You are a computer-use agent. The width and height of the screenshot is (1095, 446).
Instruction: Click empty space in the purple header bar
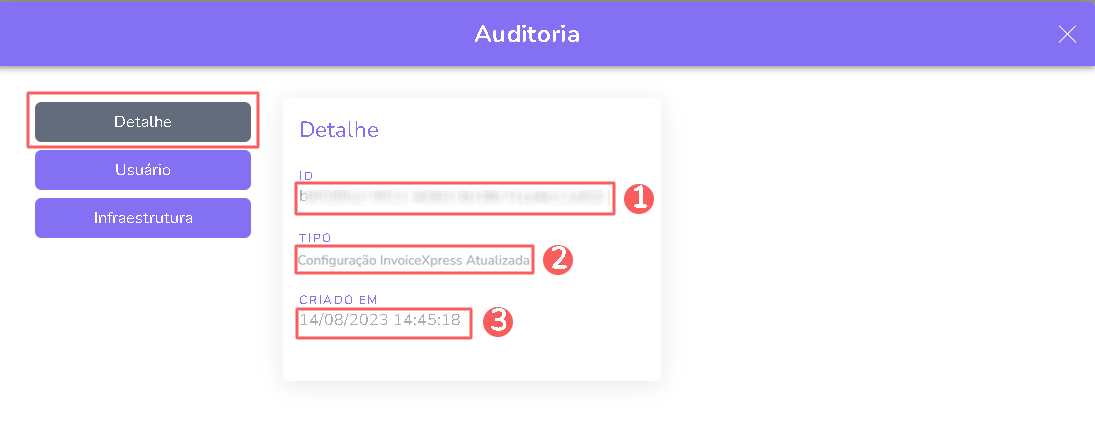250,34
